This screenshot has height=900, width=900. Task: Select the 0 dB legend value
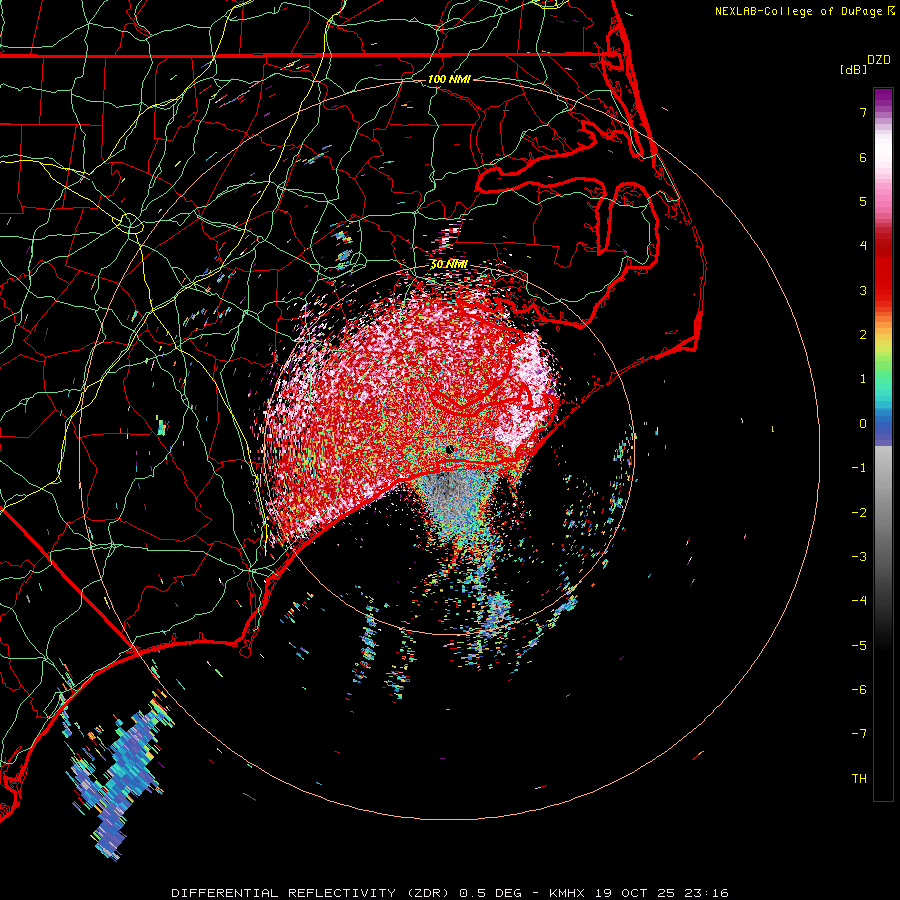pos(863,424)
